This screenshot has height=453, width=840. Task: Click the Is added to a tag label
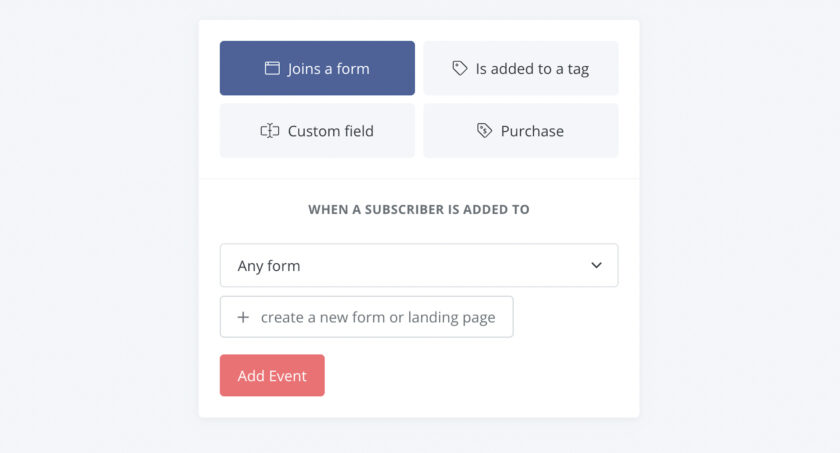pyautogui.click(x=532, y=69)
